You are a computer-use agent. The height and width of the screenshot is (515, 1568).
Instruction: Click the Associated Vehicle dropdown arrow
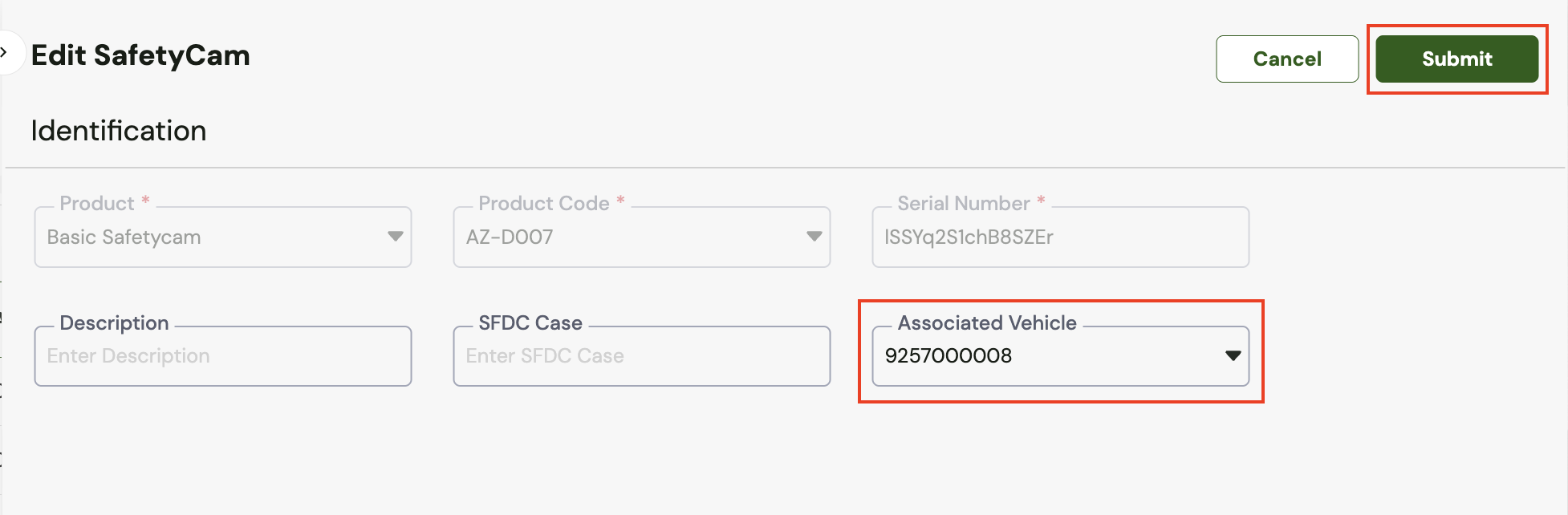click(1233, 355)
